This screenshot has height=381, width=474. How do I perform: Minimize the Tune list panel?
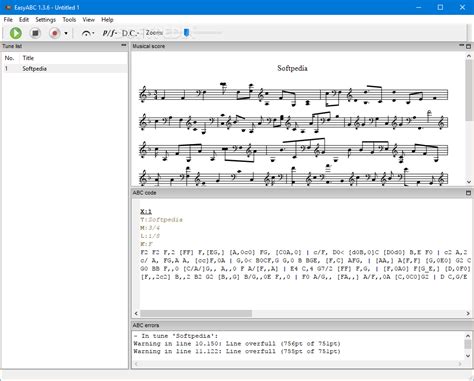(x=124, y=45)
